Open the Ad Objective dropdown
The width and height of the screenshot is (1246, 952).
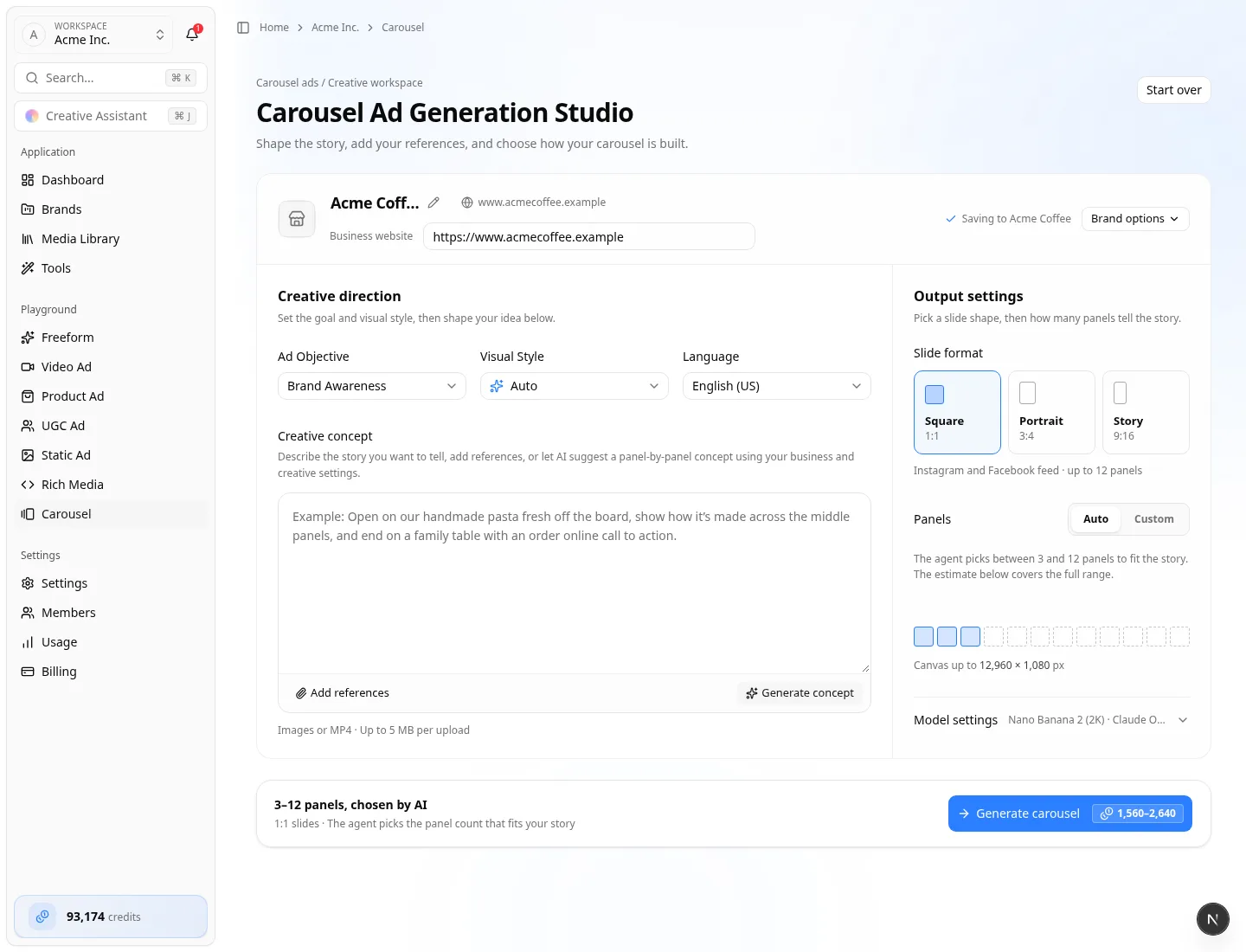(x=372, y=386)
